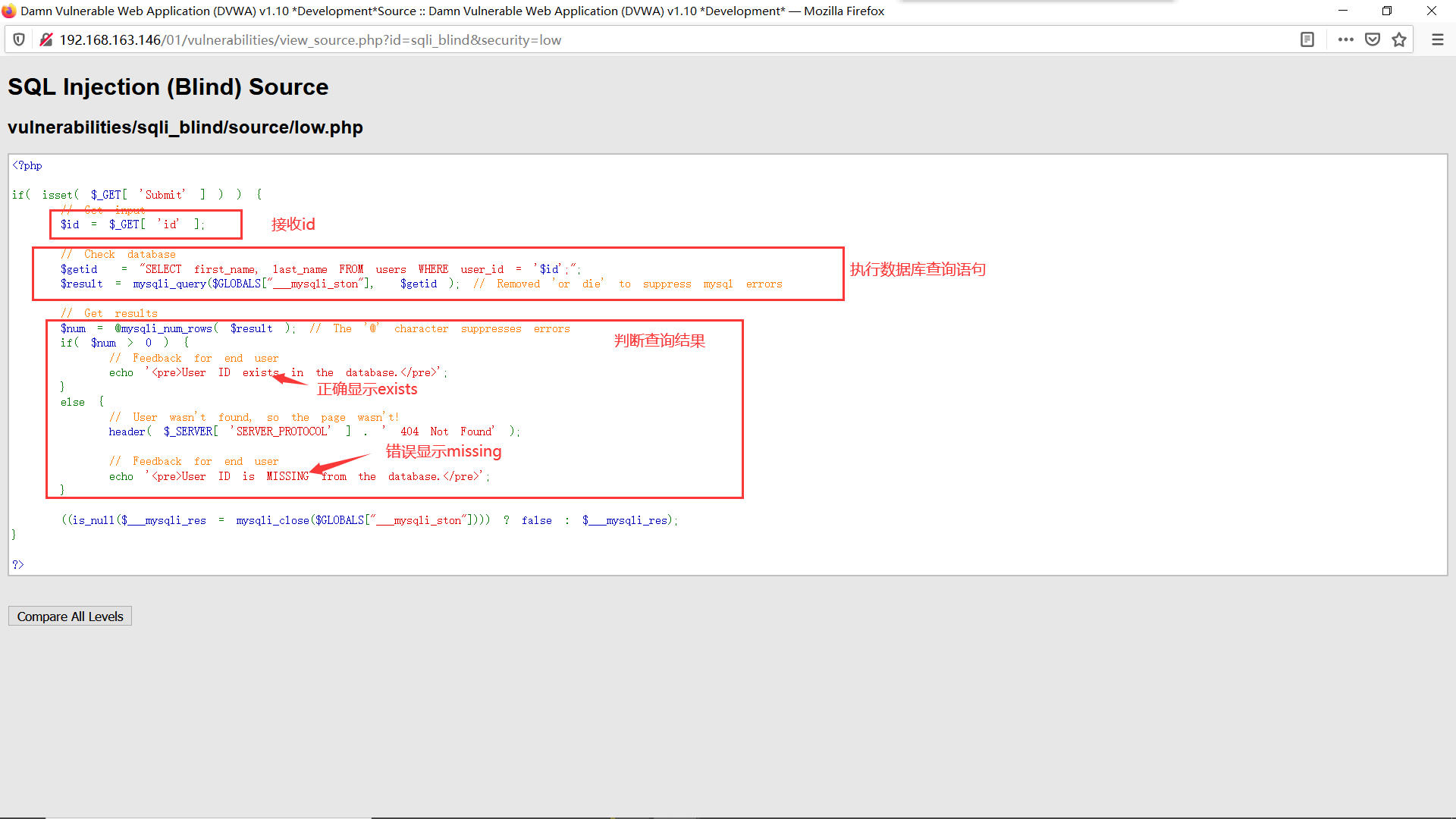This screenshot has height=819, width=1456.
Task: Click the Firefox logo in title bar
Action: pyautogui.click(x=9, y=11)
